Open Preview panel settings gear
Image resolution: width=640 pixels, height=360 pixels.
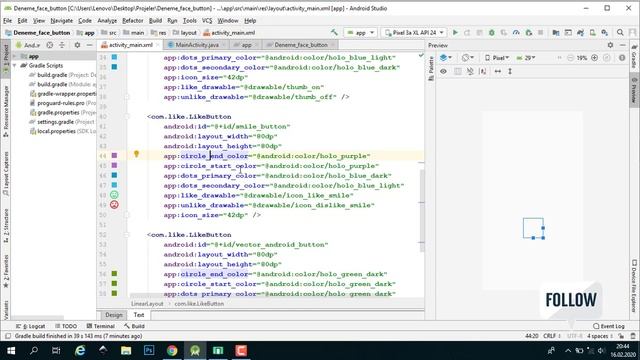click(x=610, y=45)
